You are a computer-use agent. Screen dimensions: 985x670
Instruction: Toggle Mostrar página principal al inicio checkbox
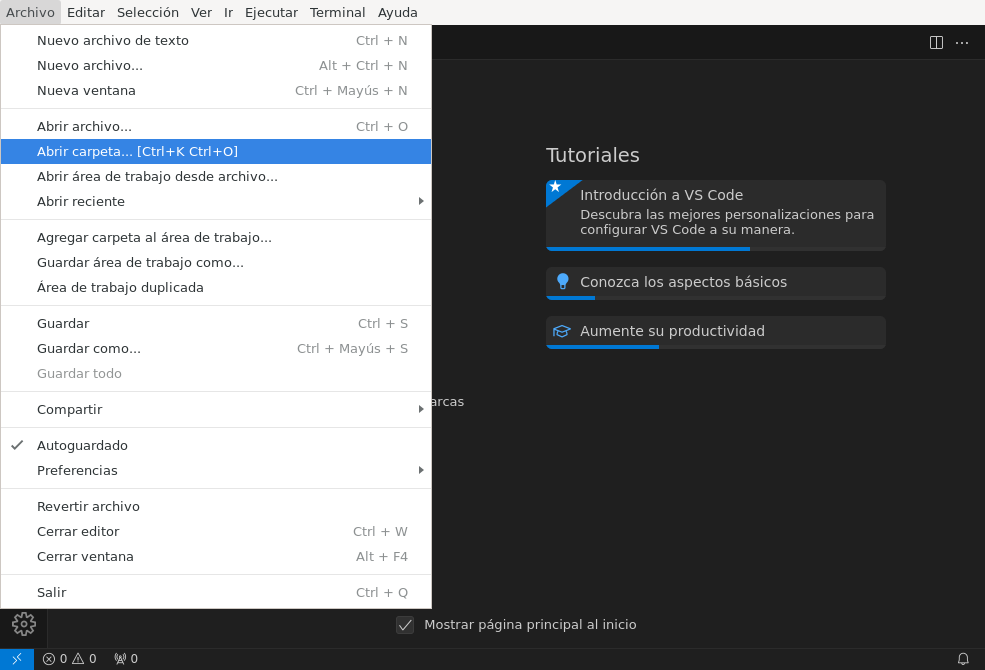coord(405,625)
